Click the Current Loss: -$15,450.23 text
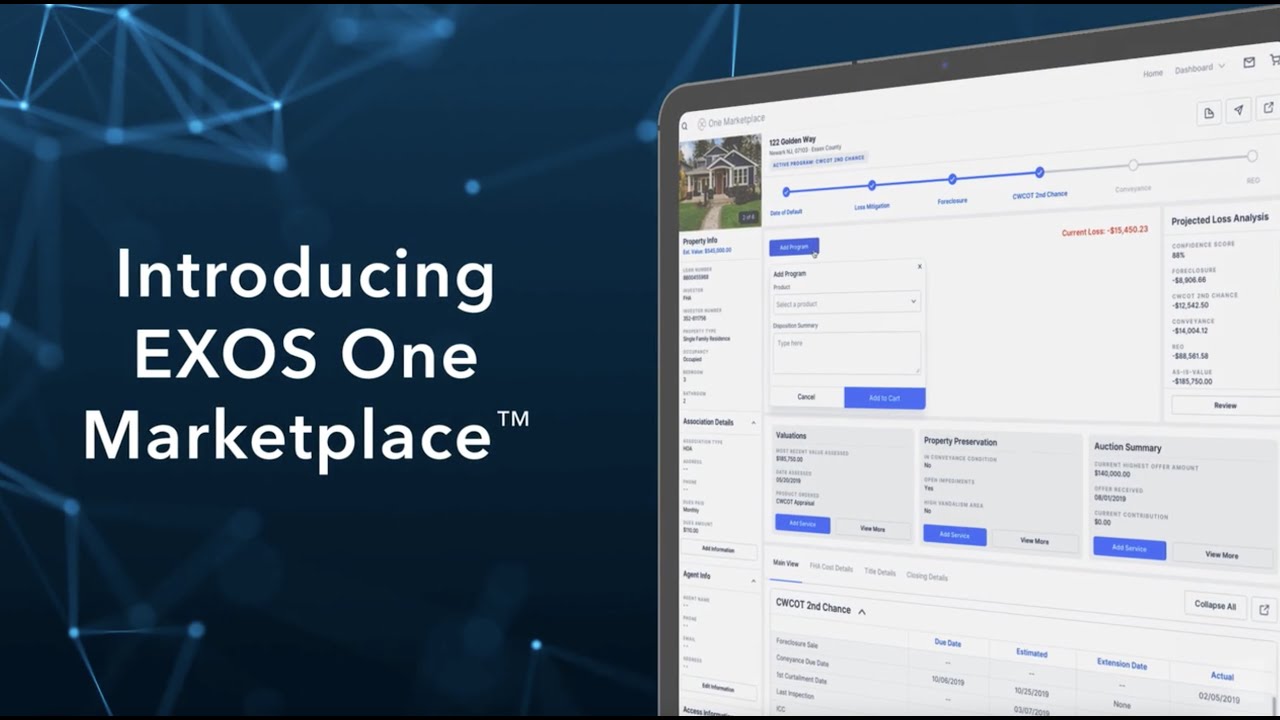The height and width of the screenshot is (720, 1280). (1104, 230)
